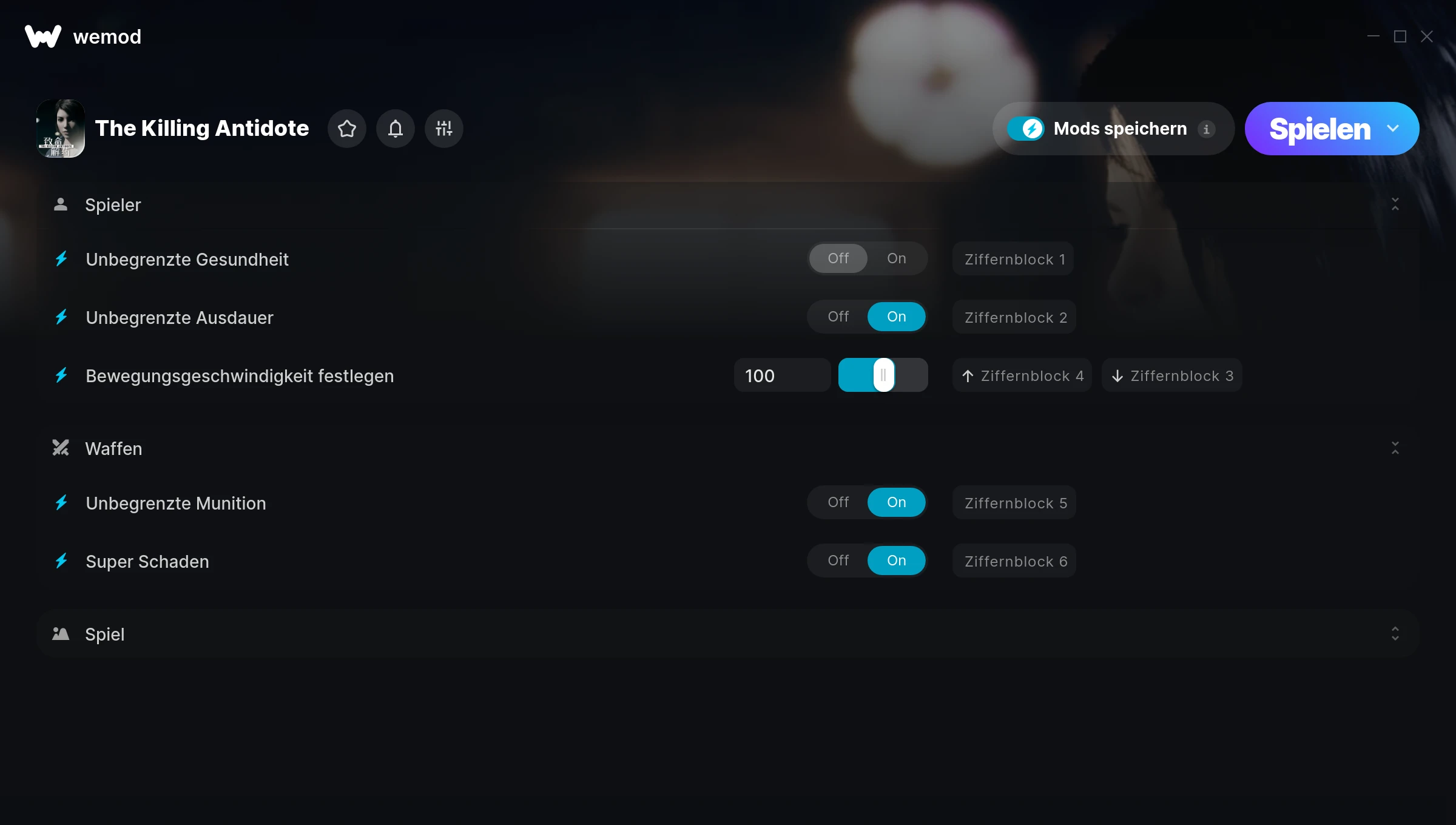
Task: Click the lightning icon beside Unbegrenzte Gesundheit
Action: coord(61,259)
